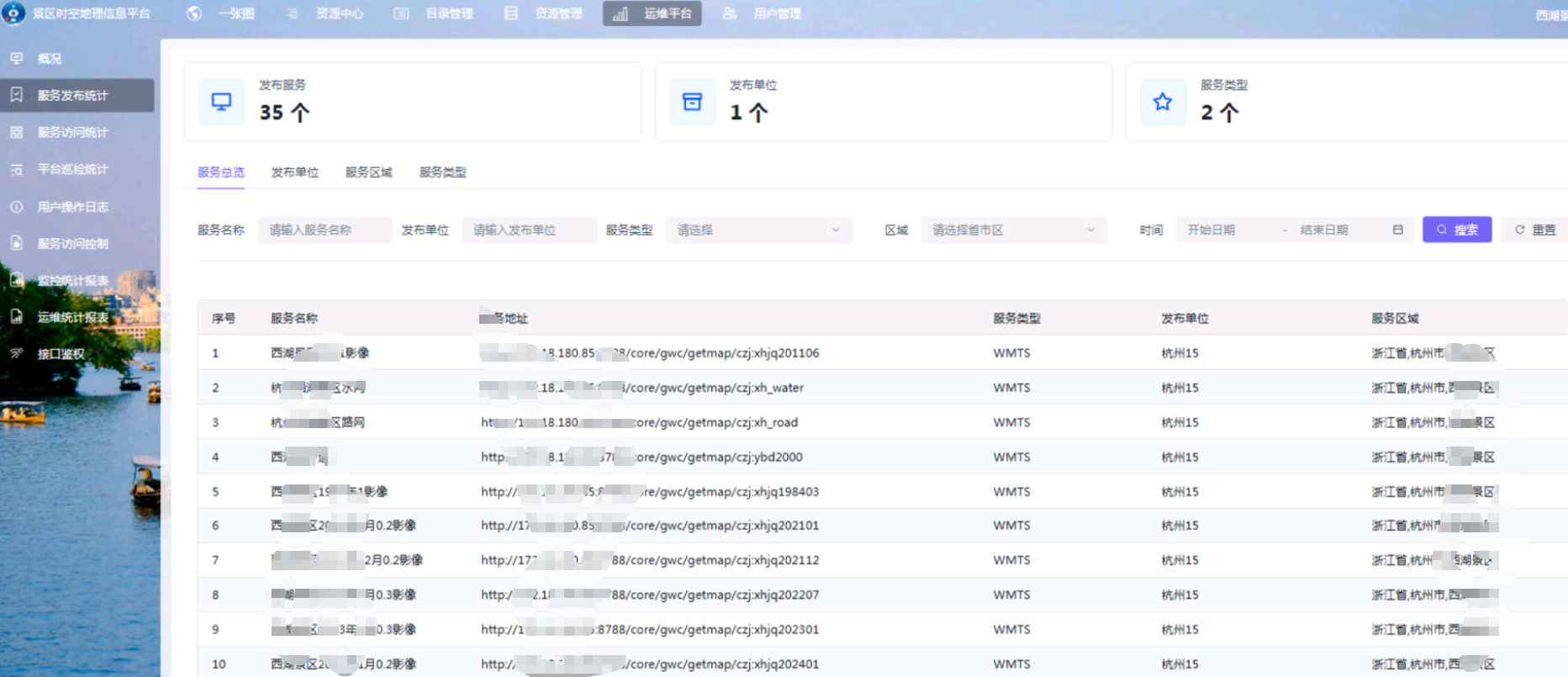Click the 重置 reset button
The height and width of the screenshot is (677, 1568).
(x=1535, y=230)
